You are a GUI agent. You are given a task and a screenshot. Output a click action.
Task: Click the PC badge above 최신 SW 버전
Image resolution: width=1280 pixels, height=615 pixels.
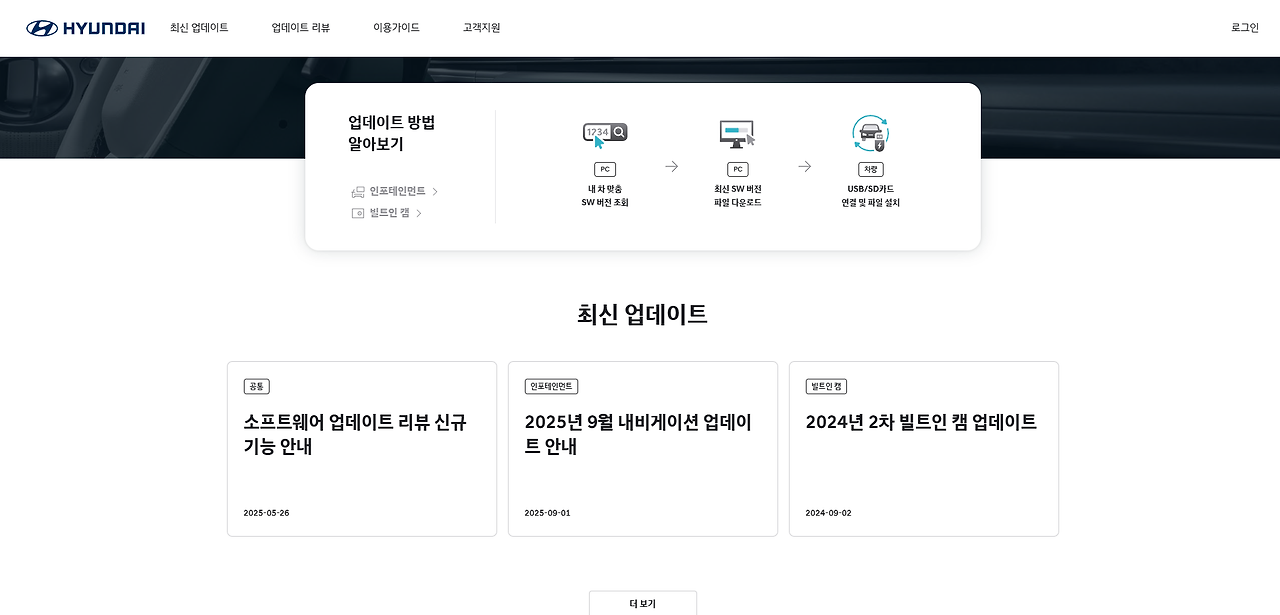point(737,169)
